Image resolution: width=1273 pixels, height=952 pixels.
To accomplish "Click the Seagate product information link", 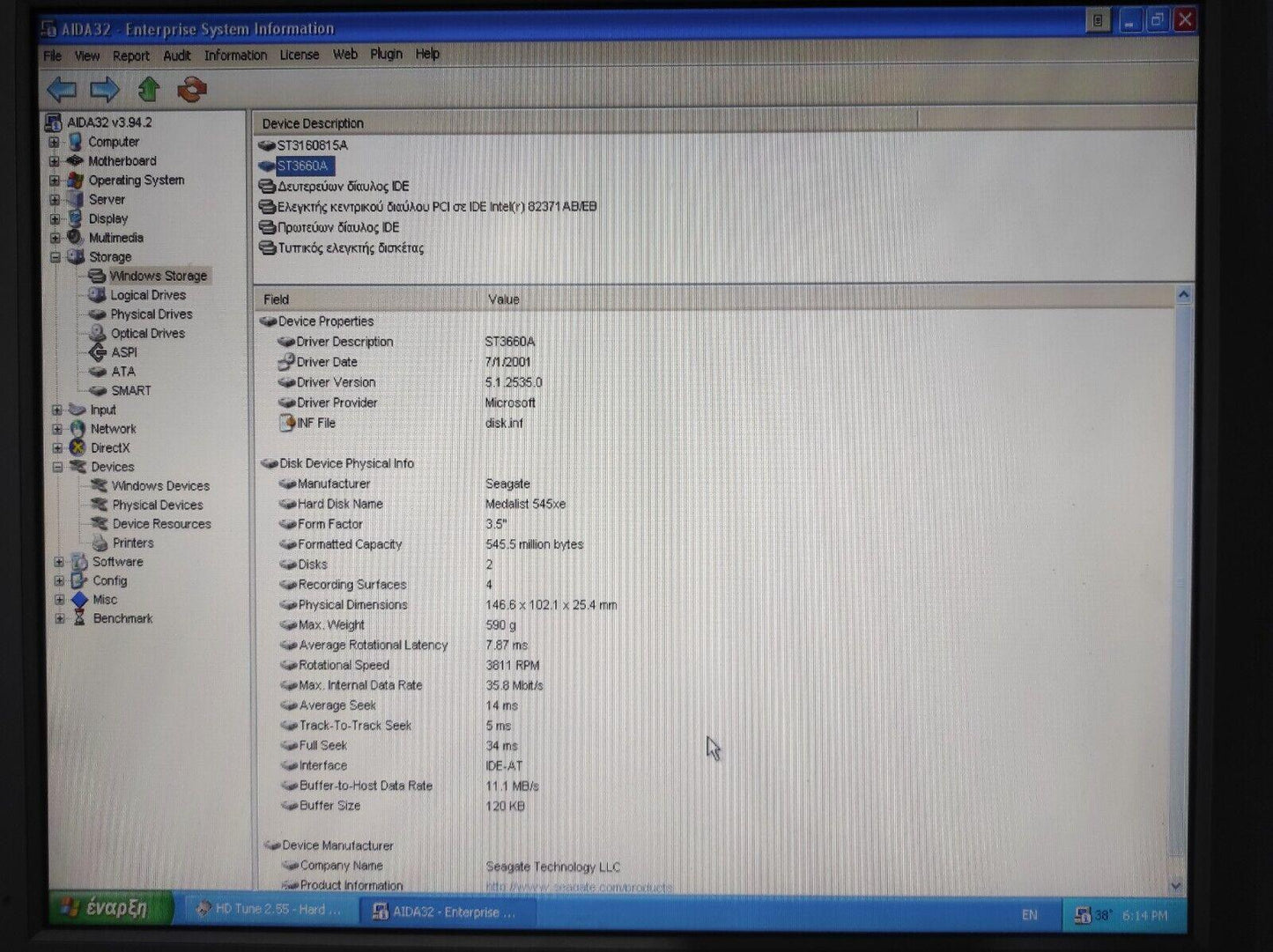I will 578,886.
